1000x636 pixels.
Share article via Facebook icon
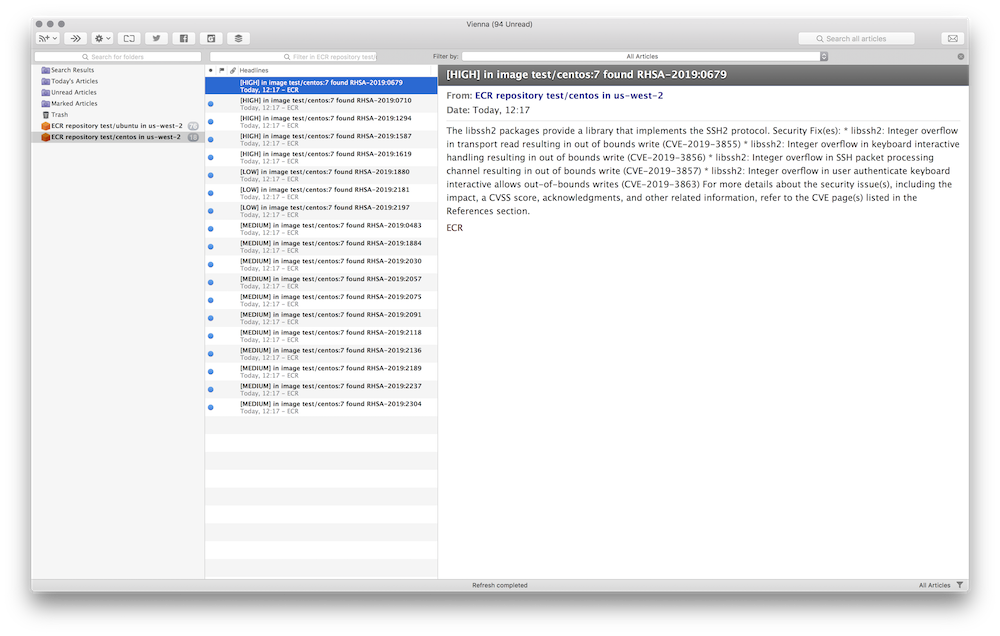[x=184, y=38]
